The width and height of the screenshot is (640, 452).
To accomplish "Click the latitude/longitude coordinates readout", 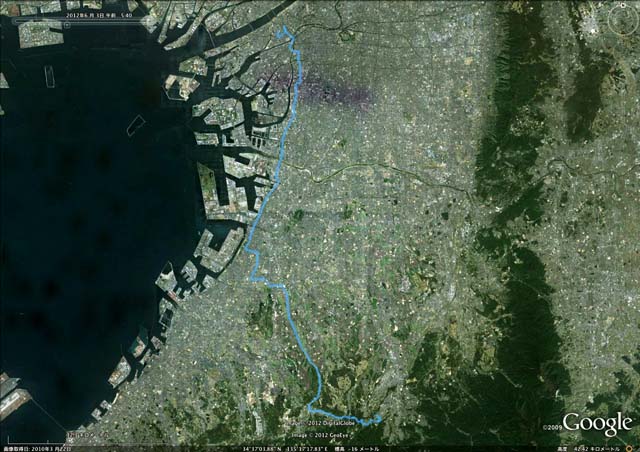I will tap(284, 449).
